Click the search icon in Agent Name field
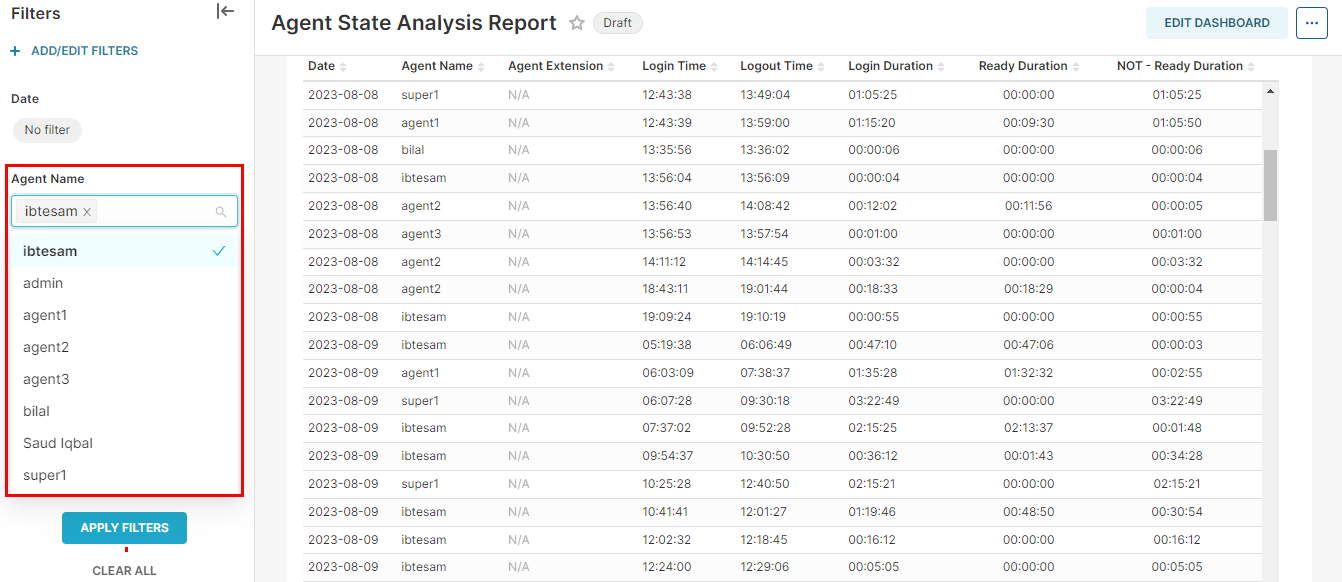This screenshot has width=1342, height=582. pyautogui.click(x=220, y=211)
